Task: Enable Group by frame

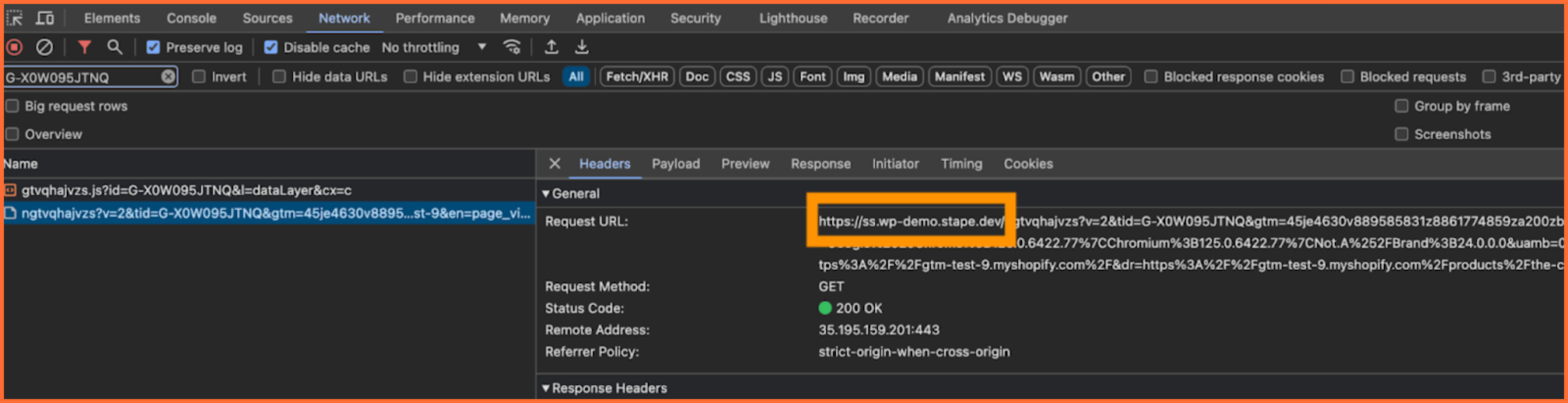Action: pos(1401,106)
